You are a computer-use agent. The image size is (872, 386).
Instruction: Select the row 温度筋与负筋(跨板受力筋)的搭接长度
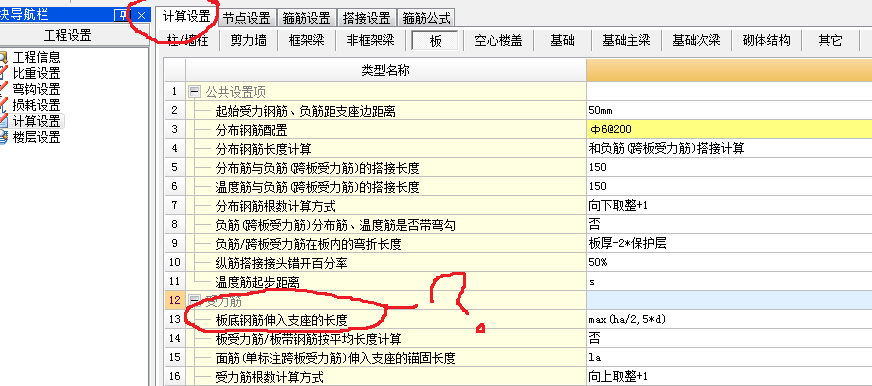click(386, 186)
